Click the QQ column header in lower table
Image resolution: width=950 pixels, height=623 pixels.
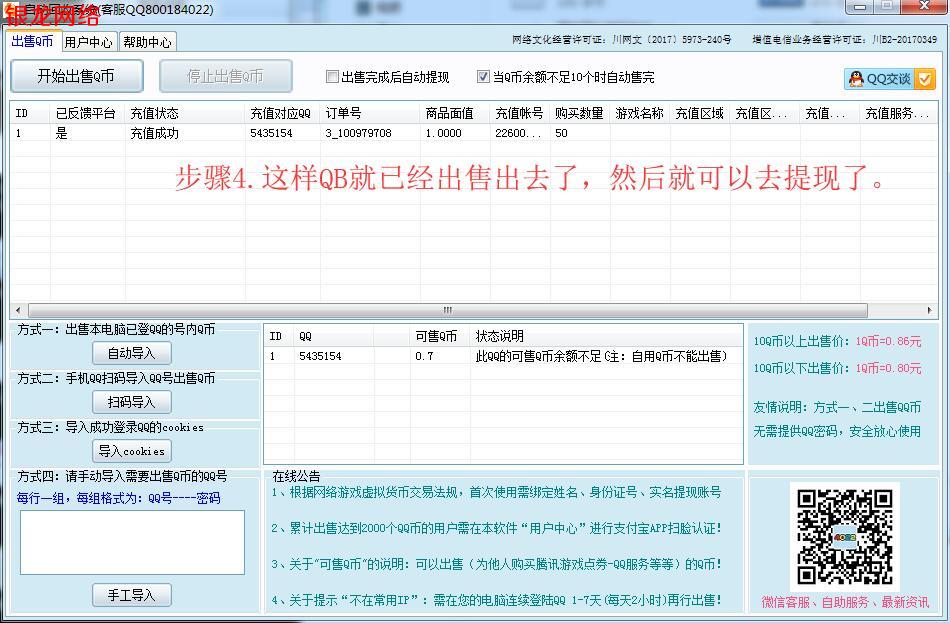tap(333, 336)
